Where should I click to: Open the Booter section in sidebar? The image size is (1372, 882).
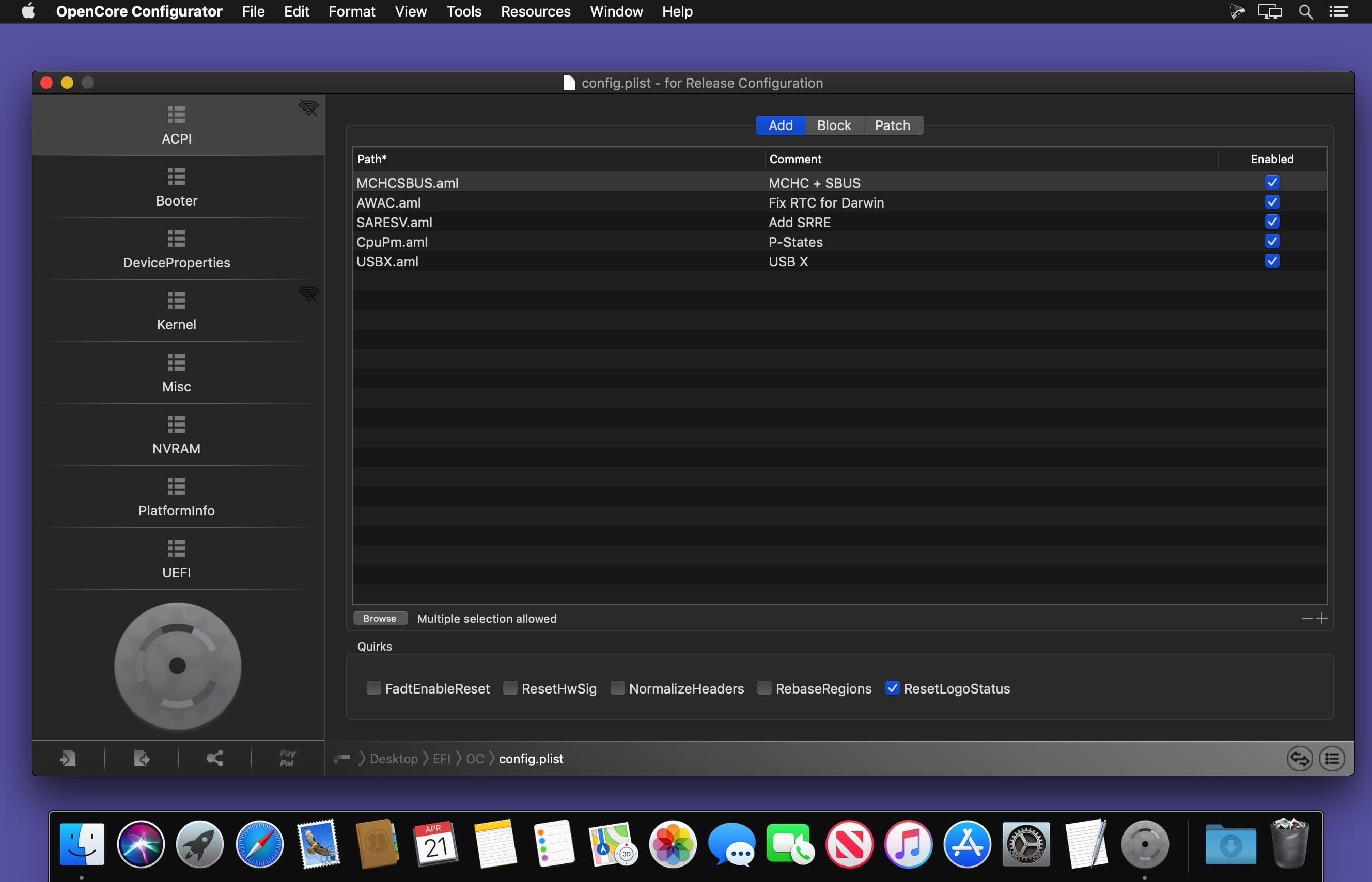click(177, 187)
